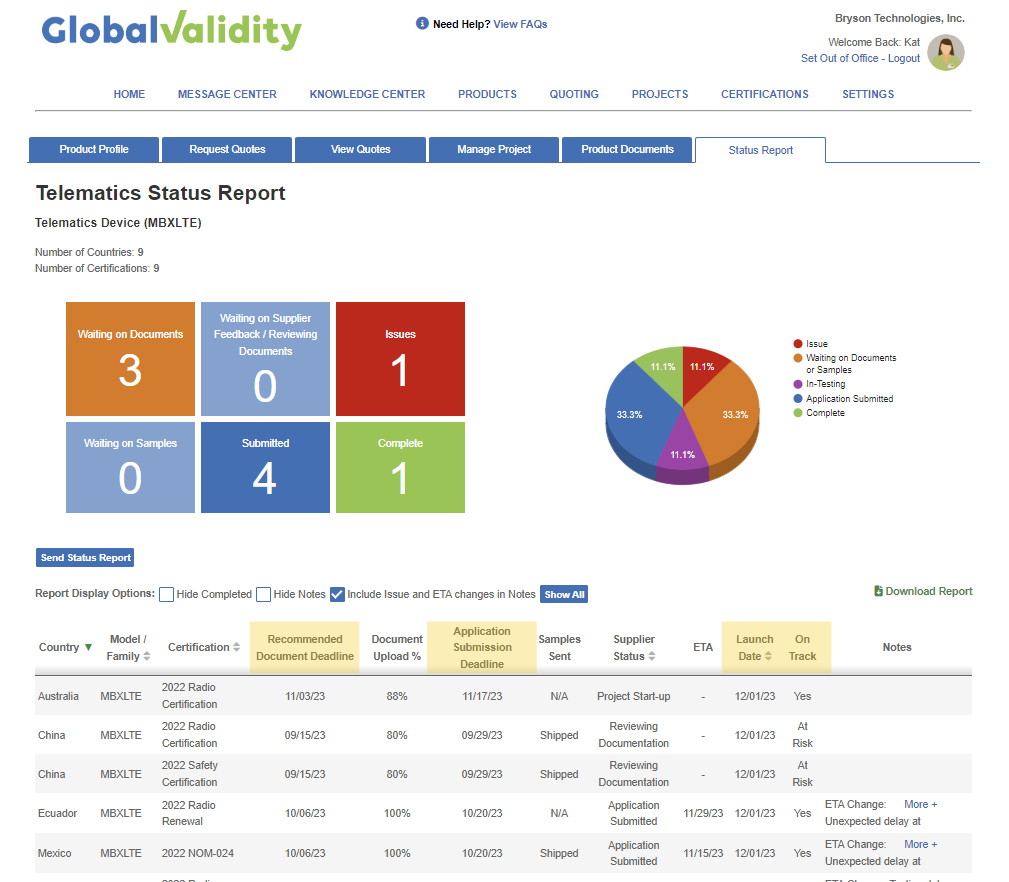
Task: Click the Show All button
Action: [564, 594]
